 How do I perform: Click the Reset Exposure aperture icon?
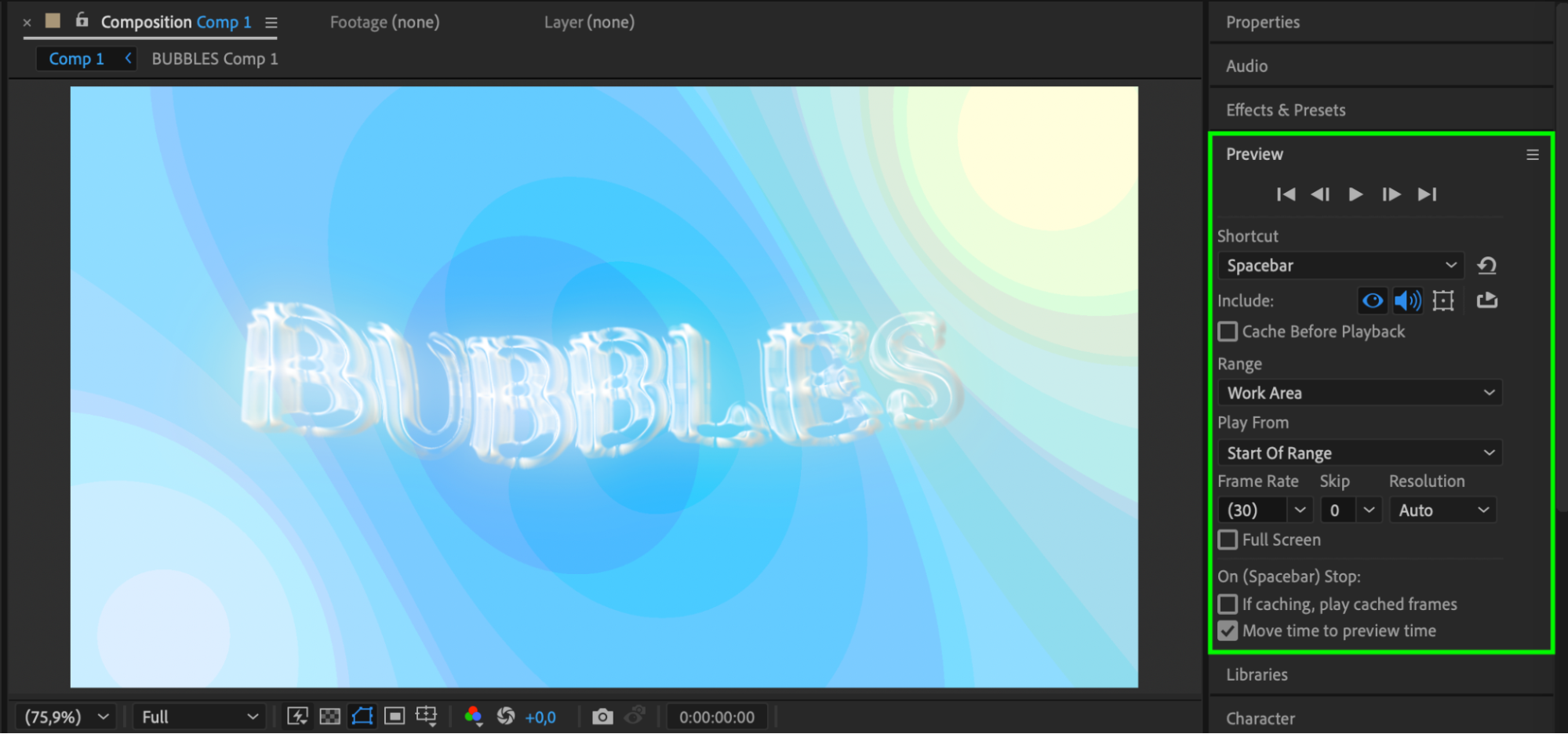point(506,716)
